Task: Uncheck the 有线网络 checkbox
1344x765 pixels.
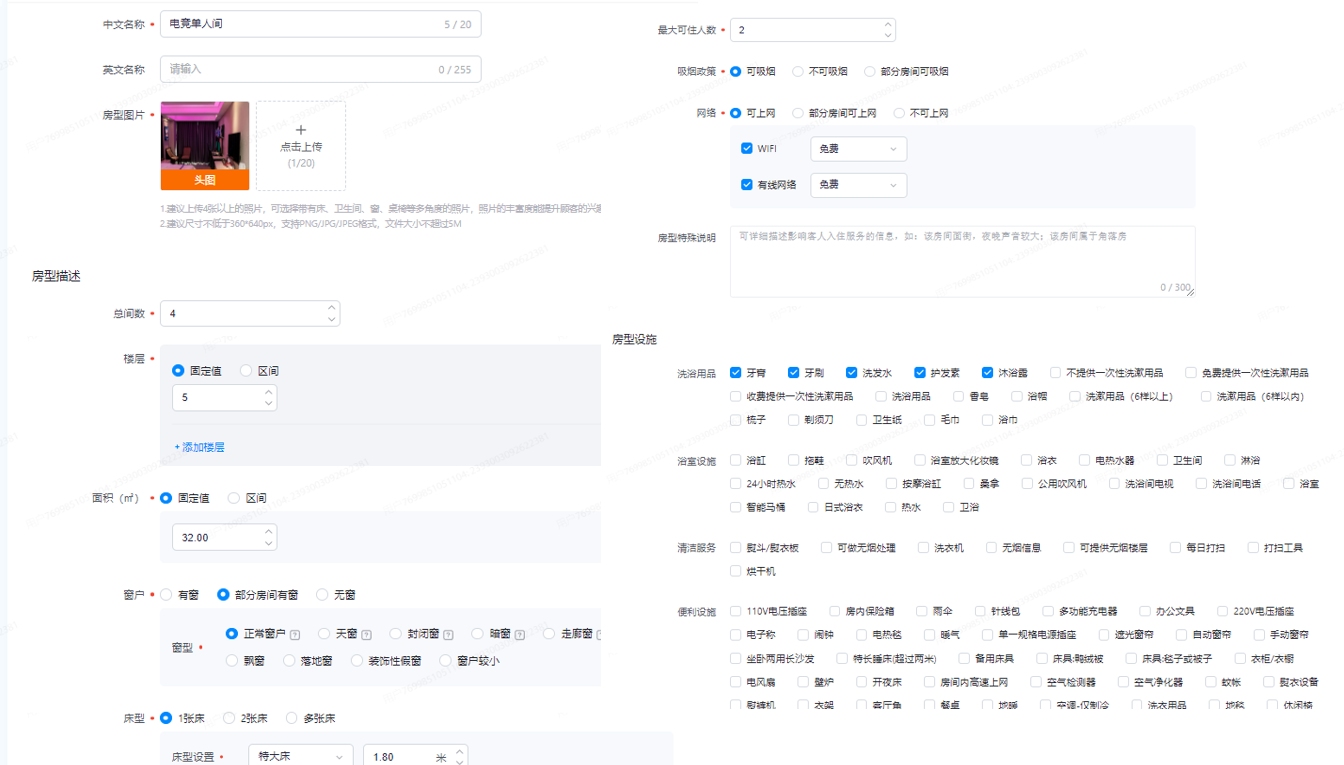Action: [747, 185]
